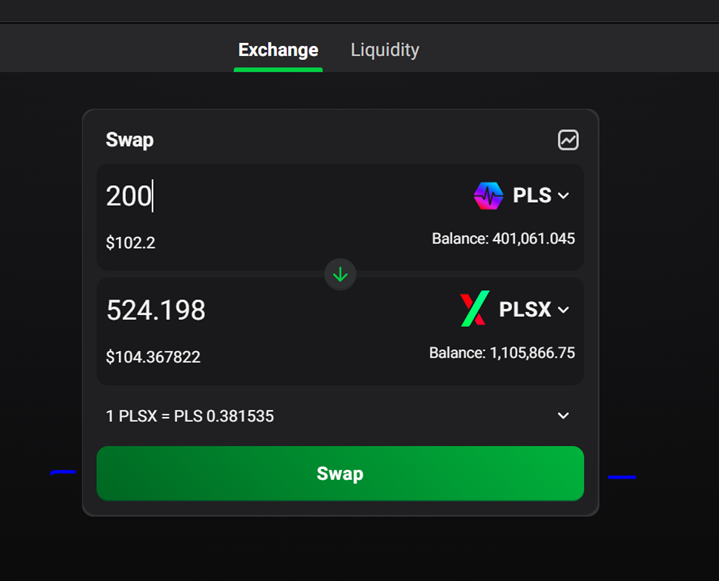Switch to the Liquidity tab

click(x=385, y=50)
